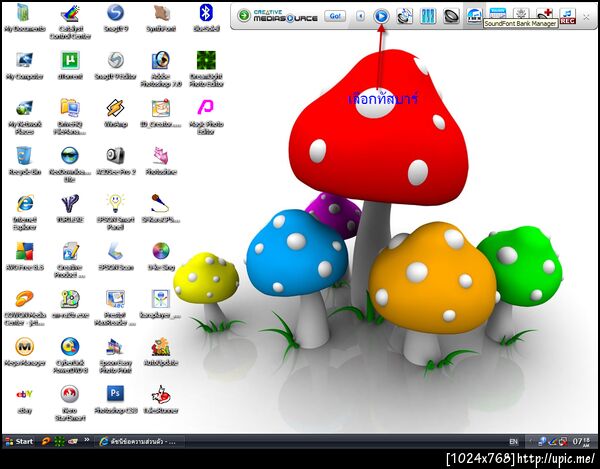Click the speaker with red plus icon

pyautogui.click(x=544, y=15)
